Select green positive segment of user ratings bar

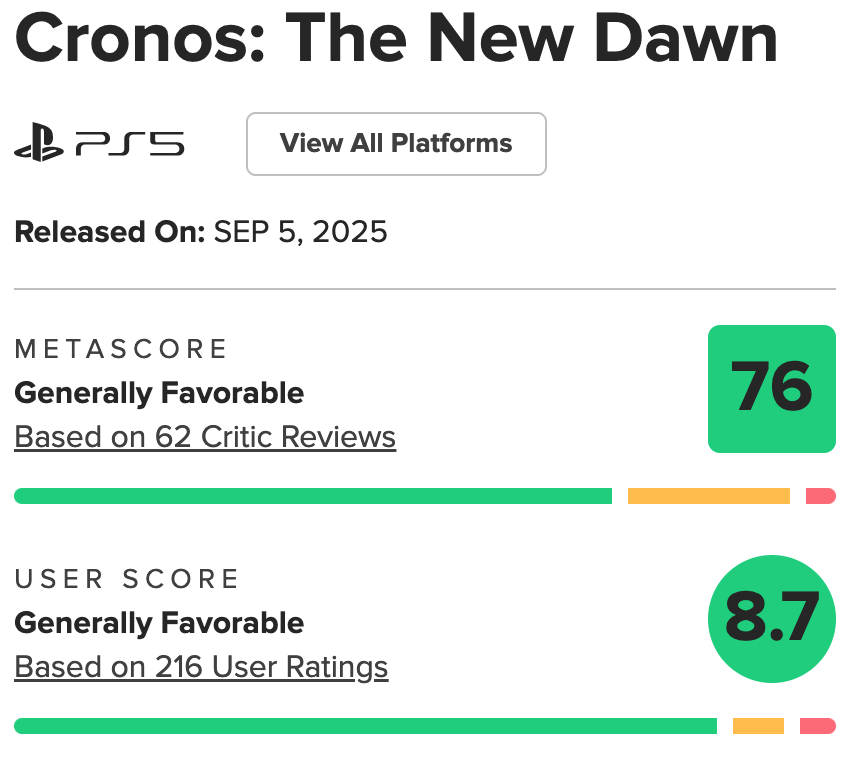(x=365, y=726)
